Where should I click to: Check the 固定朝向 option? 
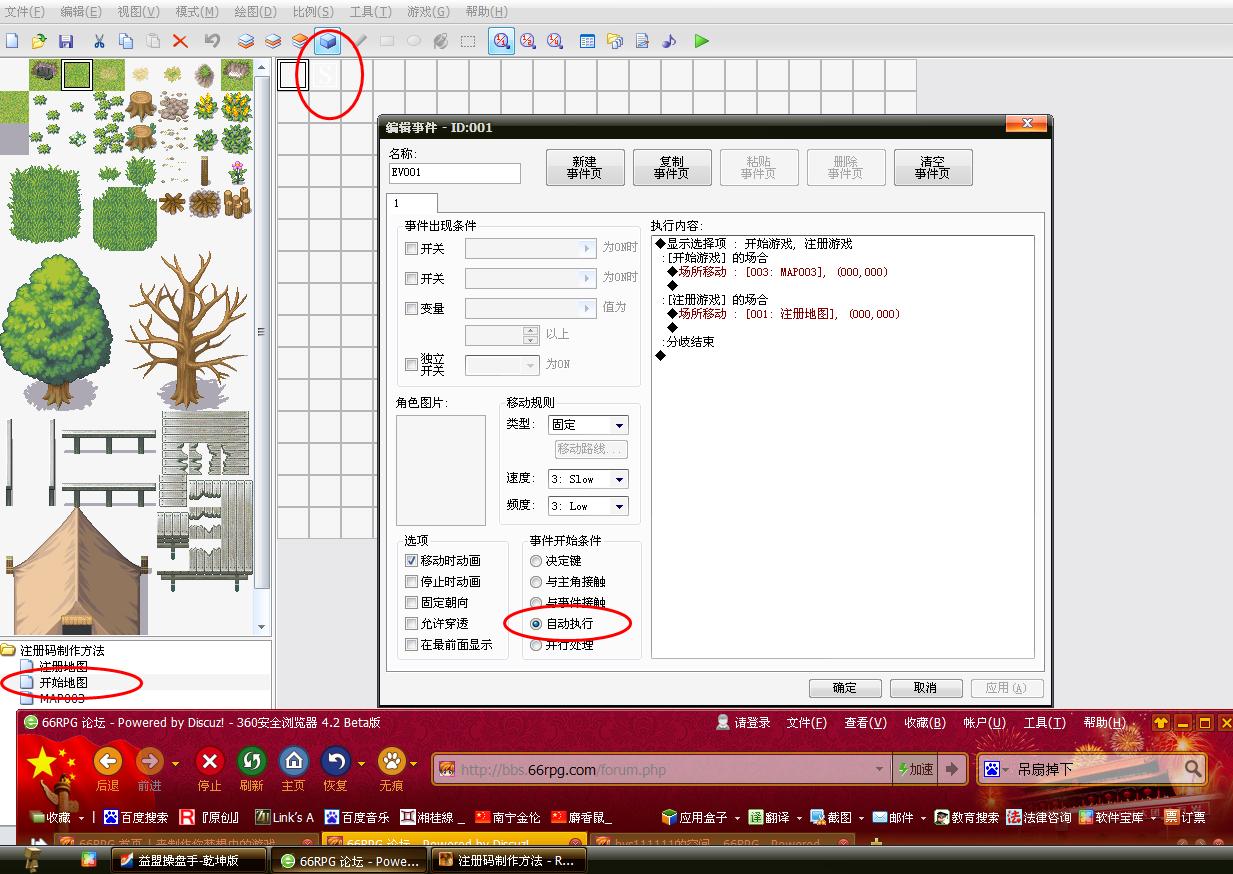pos(412,603)
